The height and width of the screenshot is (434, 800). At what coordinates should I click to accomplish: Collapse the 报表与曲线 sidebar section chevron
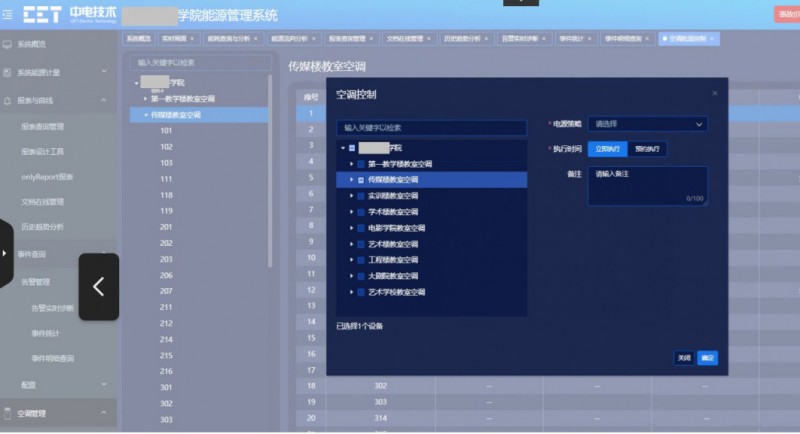tap(104, 100)
